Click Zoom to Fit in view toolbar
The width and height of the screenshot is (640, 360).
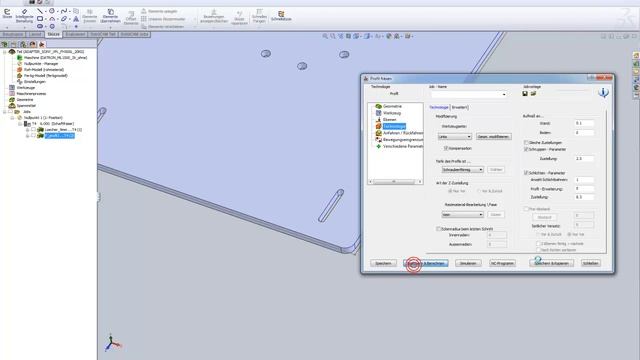click(x=325, y=36)
